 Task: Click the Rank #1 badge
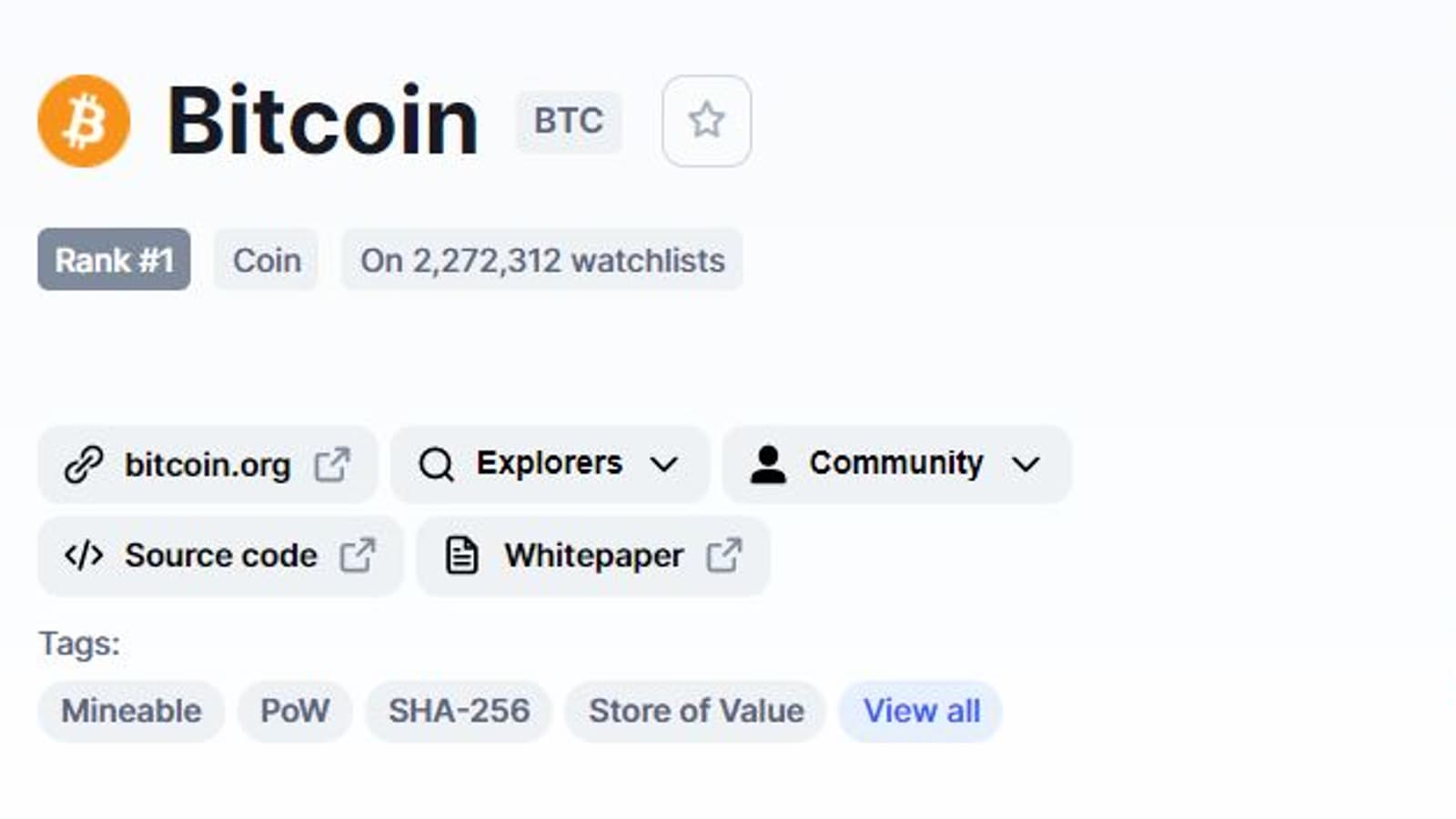coord(114,260)
